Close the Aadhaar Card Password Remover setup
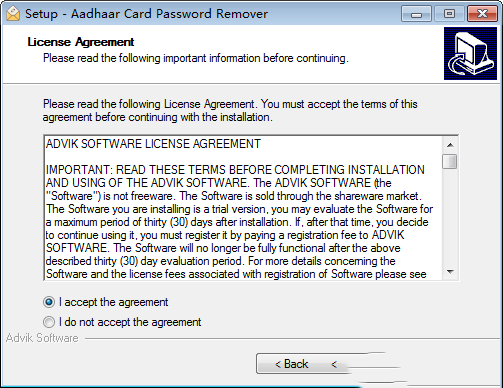 pos(482,14)
